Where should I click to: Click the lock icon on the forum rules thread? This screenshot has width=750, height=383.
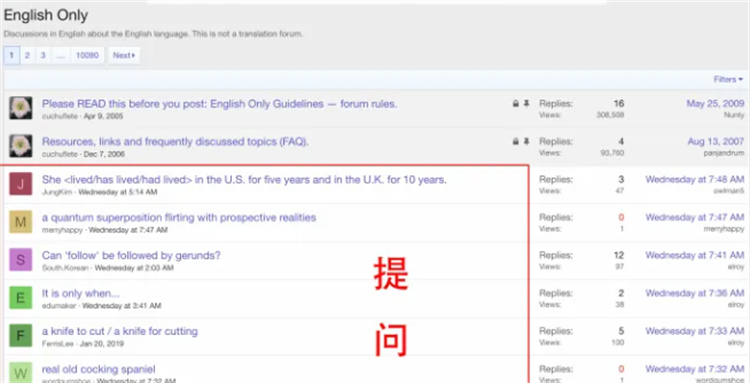click(516, 104)
